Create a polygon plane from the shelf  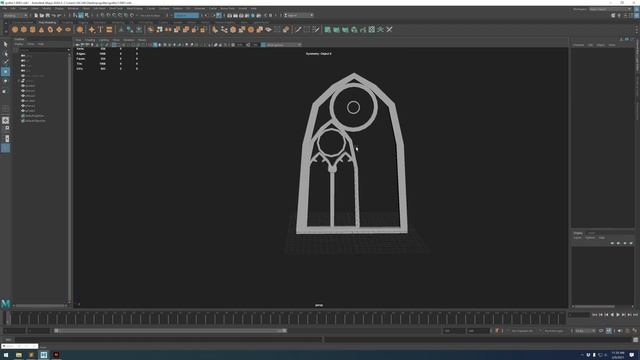(59, 29)
